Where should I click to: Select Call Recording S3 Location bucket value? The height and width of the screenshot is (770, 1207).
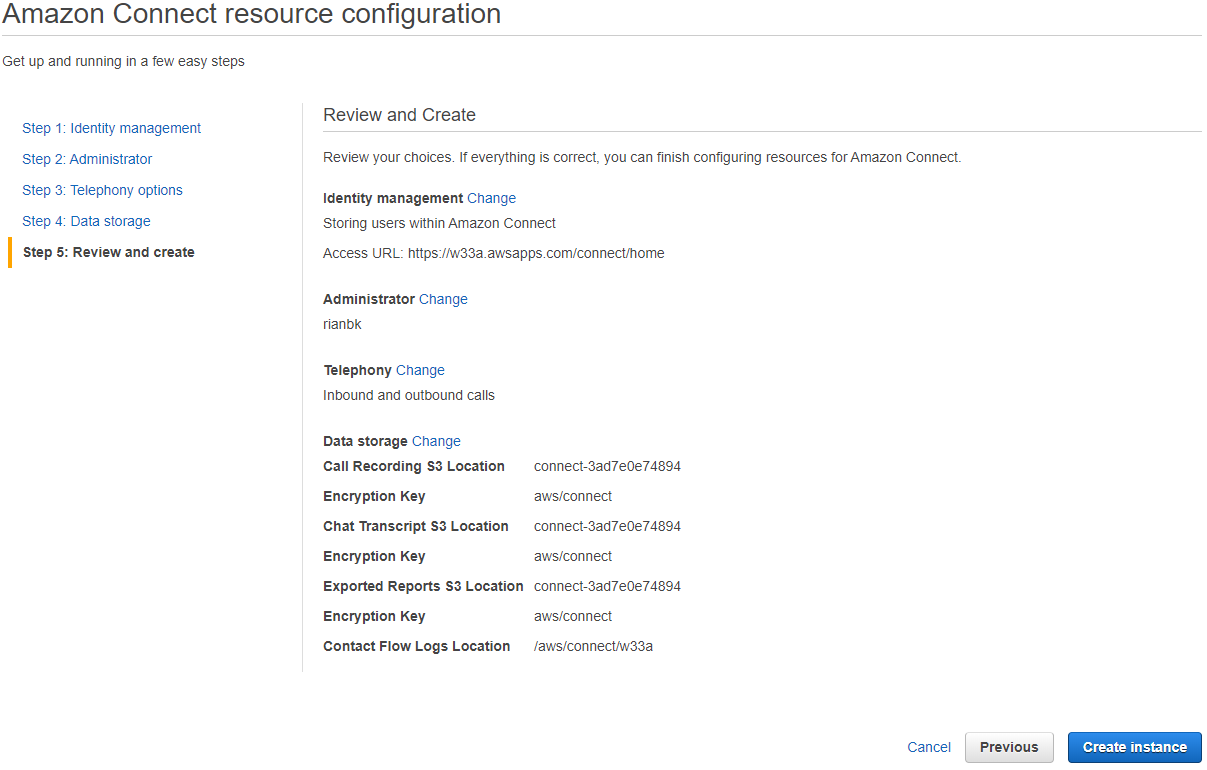[607, 466]
